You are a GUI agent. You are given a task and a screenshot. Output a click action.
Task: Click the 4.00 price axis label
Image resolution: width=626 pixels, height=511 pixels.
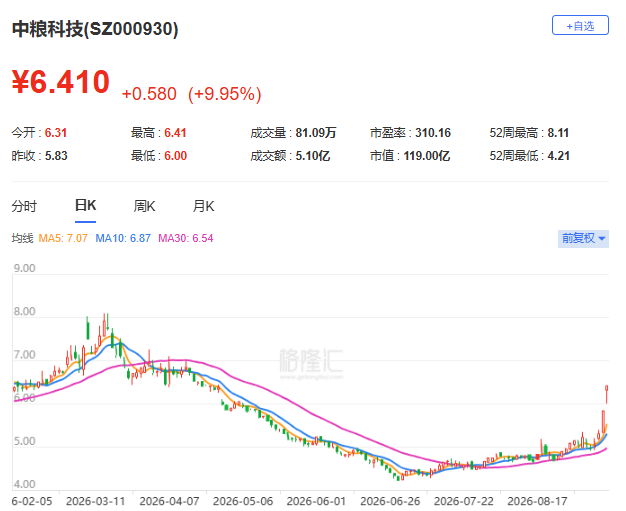[24, 484]
